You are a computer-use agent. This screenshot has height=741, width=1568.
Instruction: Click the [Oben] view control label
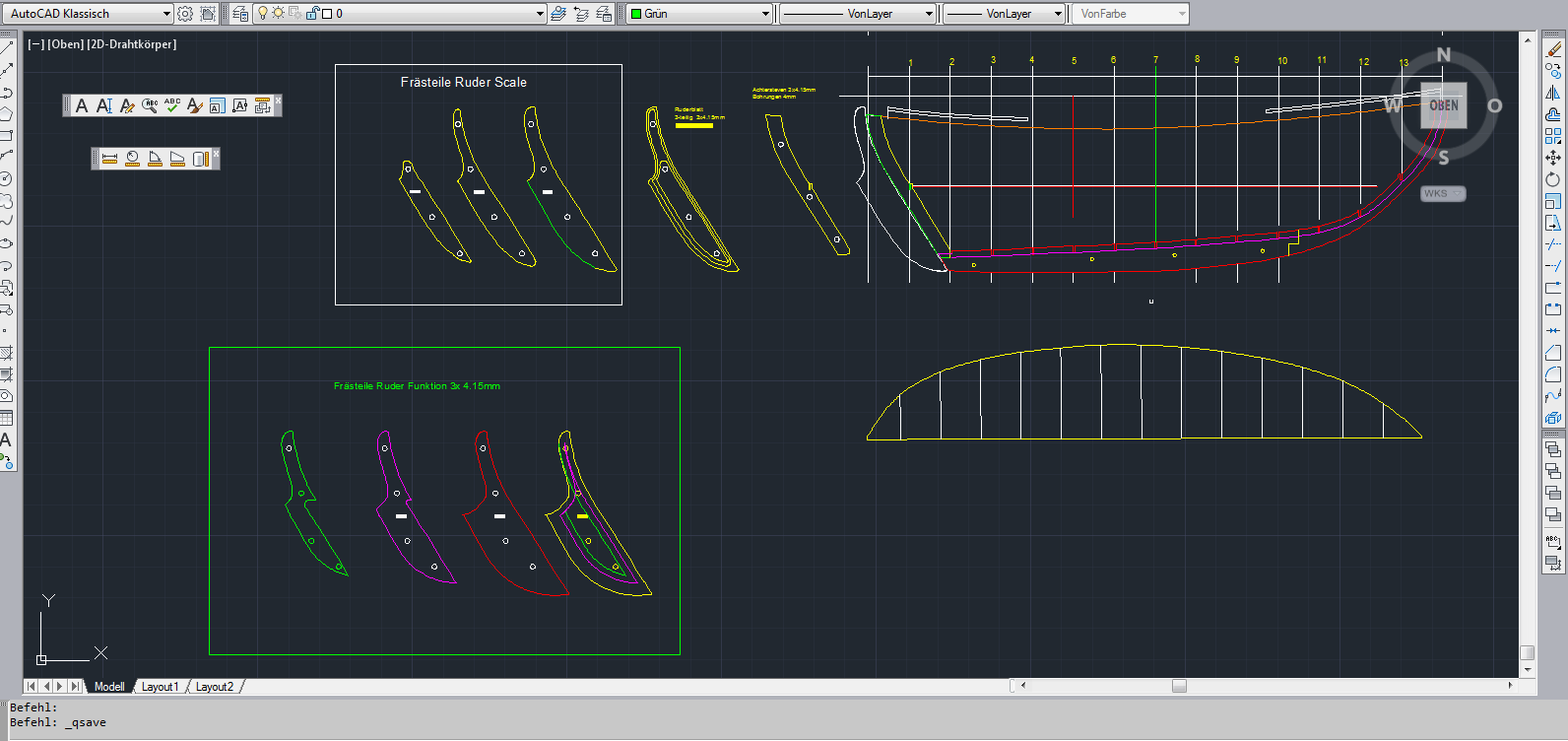click(66, 44)
